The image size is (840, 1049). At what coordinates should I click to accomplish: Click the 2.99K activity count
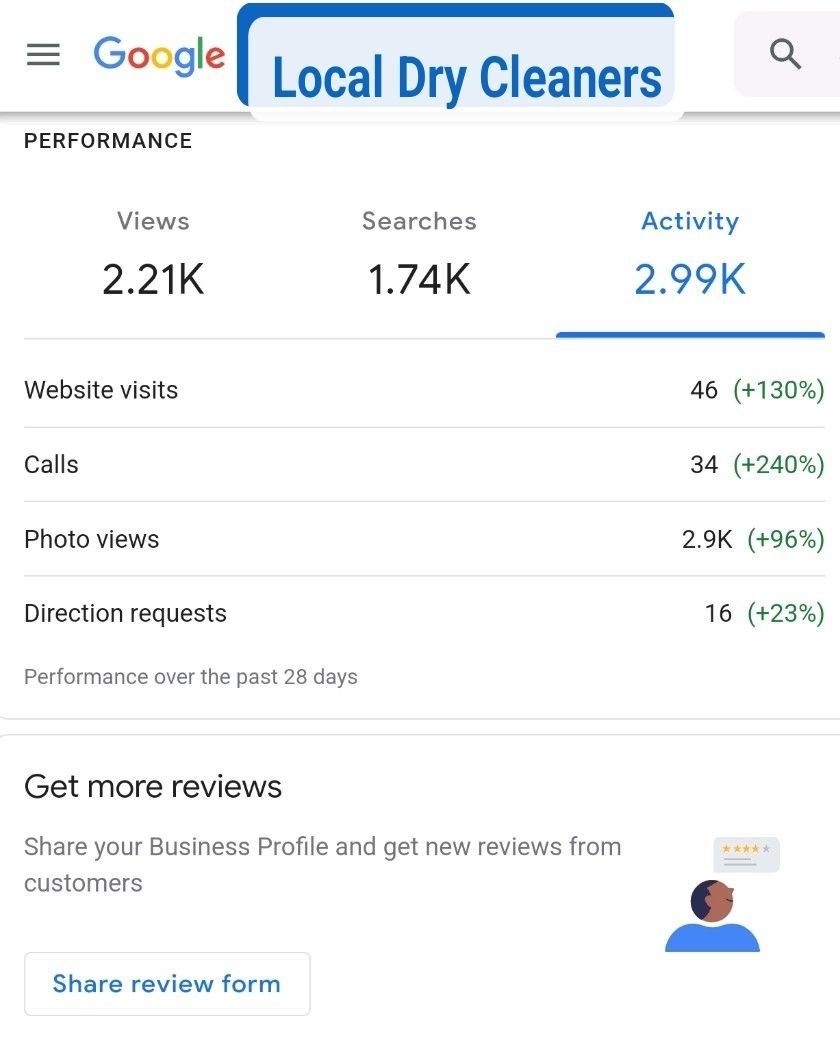click(x=690, y=280)
